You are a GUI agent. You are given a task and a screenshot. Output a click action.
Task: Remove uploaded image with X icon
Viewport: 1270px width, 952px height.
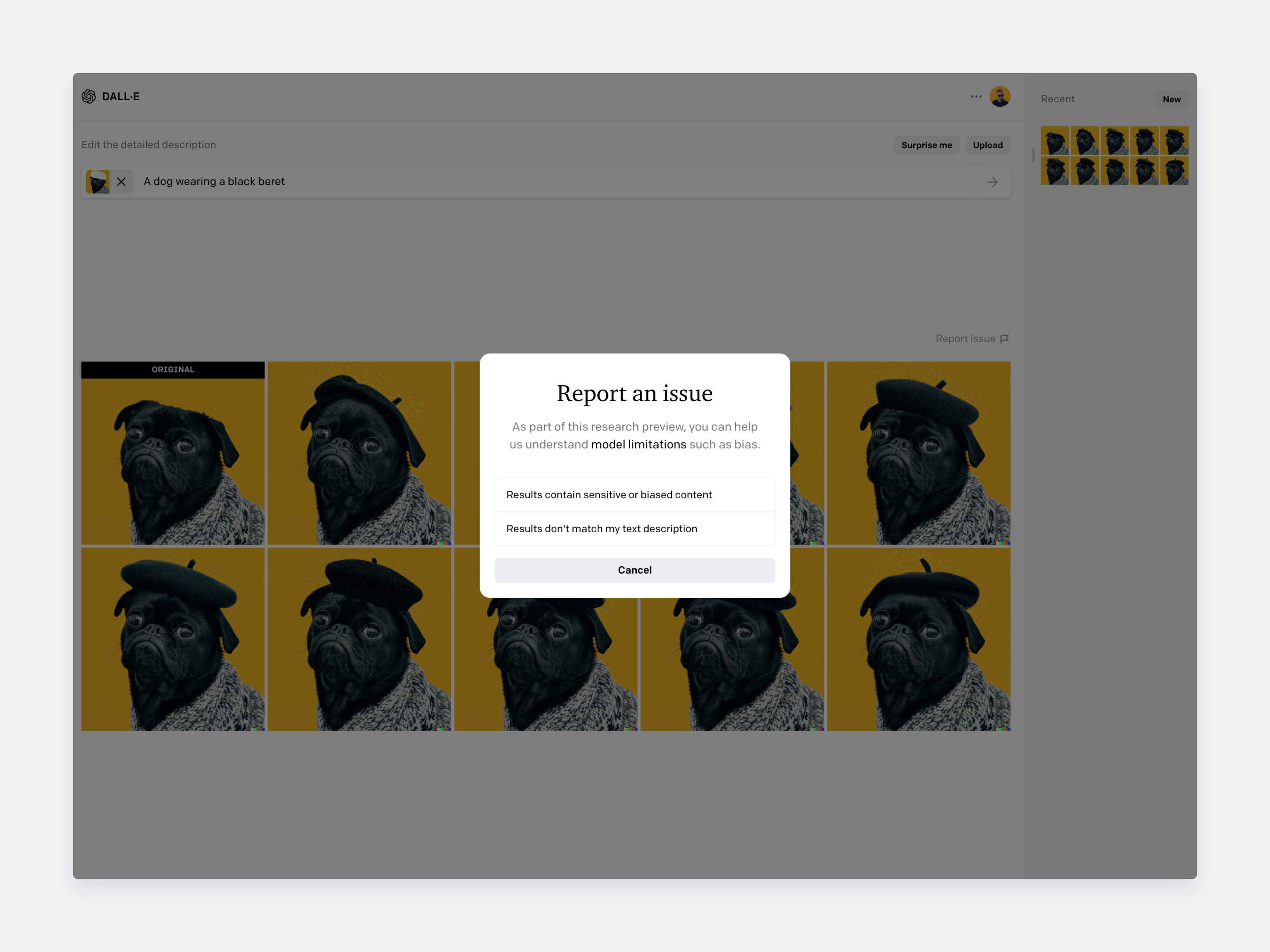point(121,182)
